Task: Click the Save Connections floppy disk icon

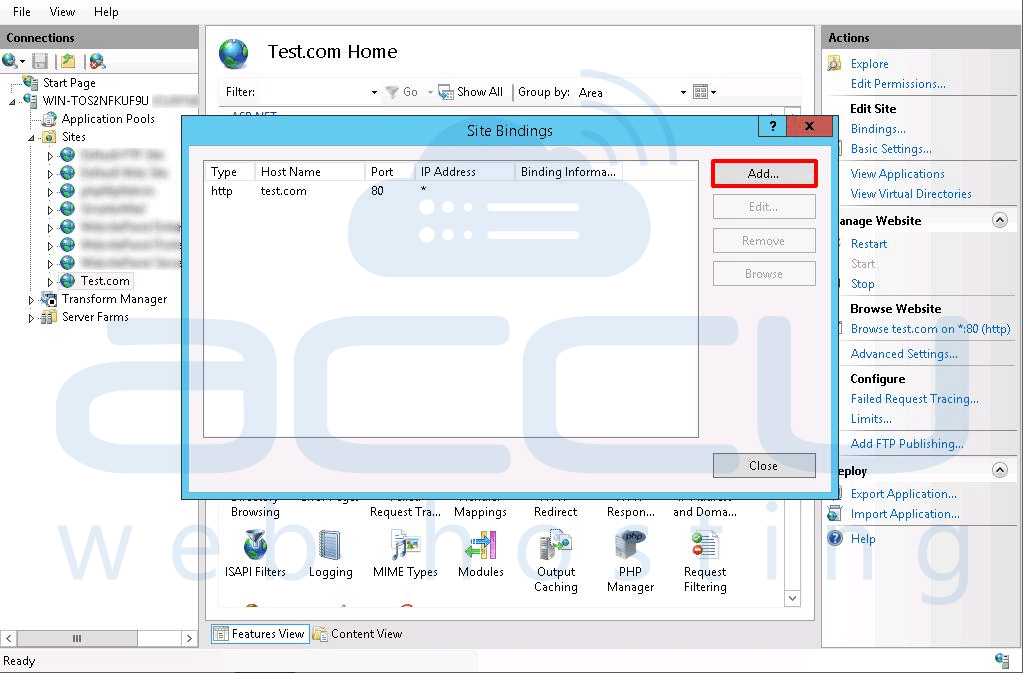Action: pyautogui.click(x=40, y=60)
